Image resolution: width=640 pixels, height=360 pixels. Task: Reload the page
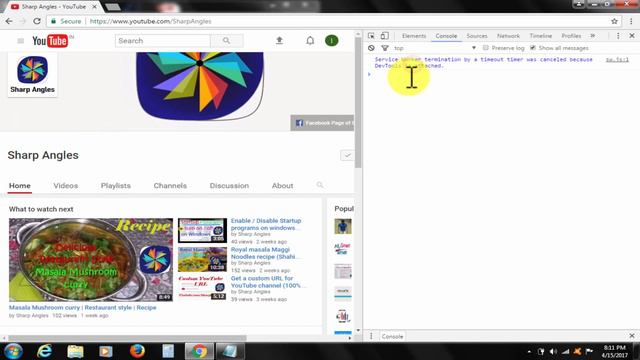pos(37,21)
